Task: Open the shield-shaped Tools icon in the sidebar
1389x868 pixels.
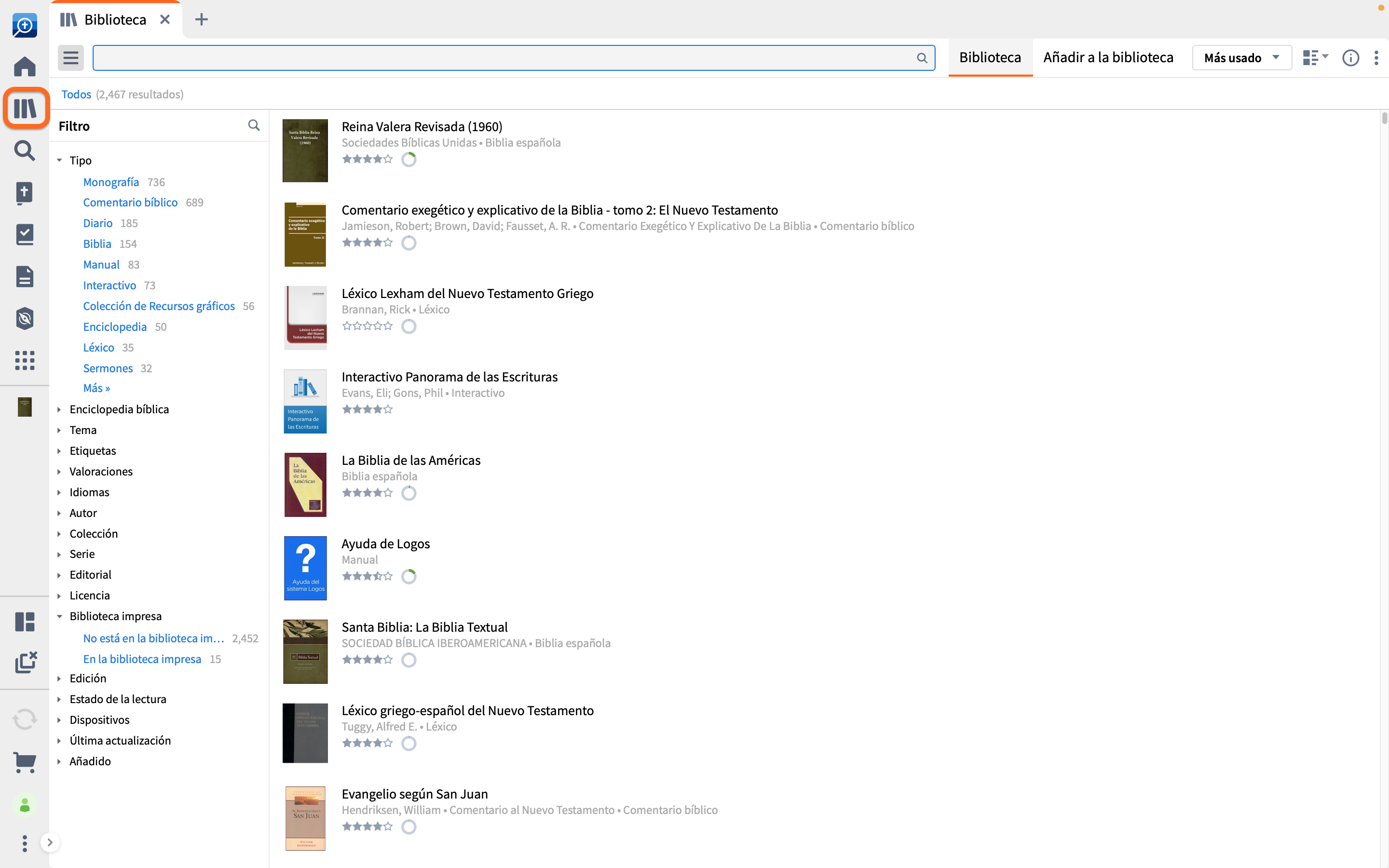Action: (x=25, y=318)
